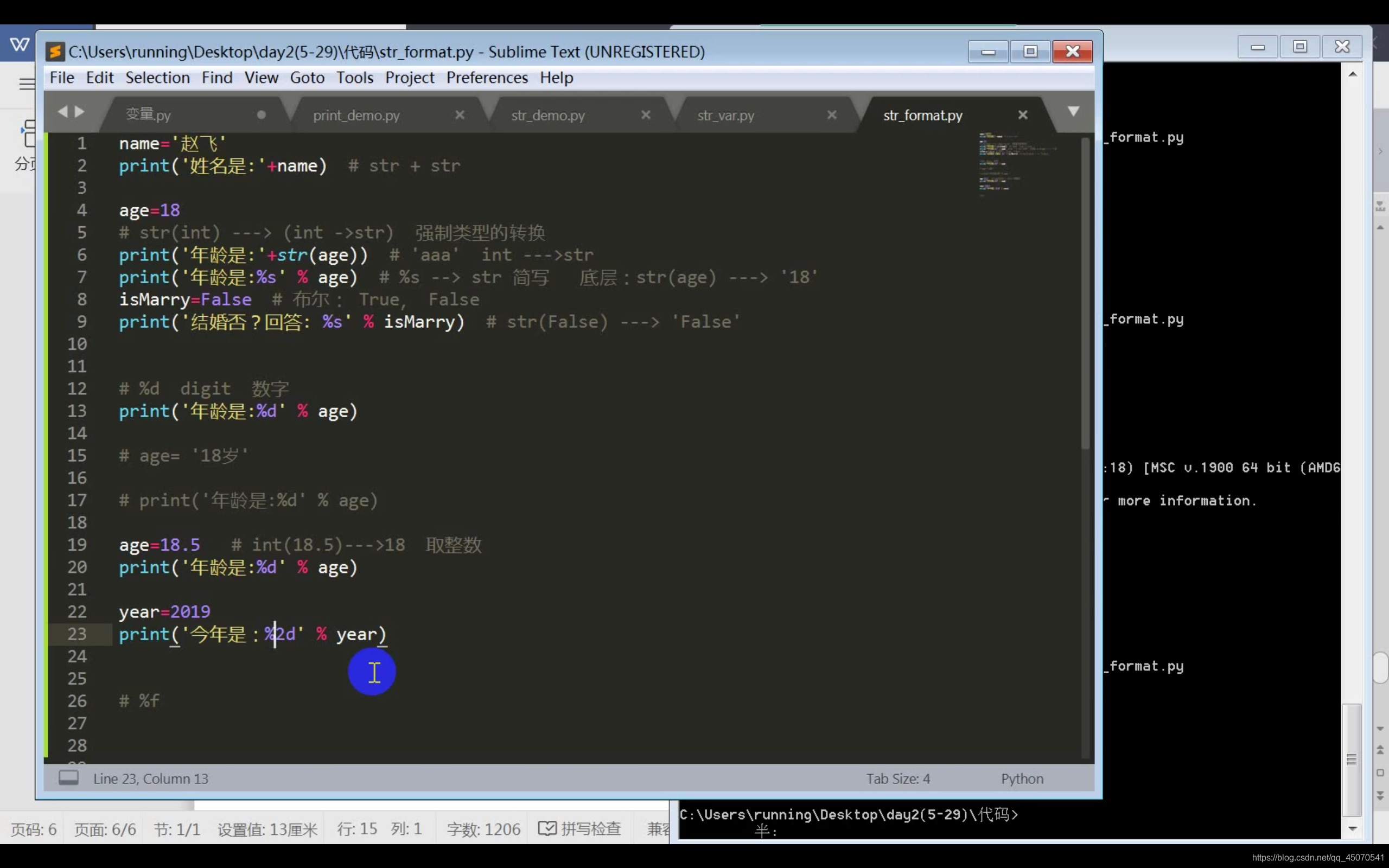Switch to the print_demo.py tab

coord(356,116)
